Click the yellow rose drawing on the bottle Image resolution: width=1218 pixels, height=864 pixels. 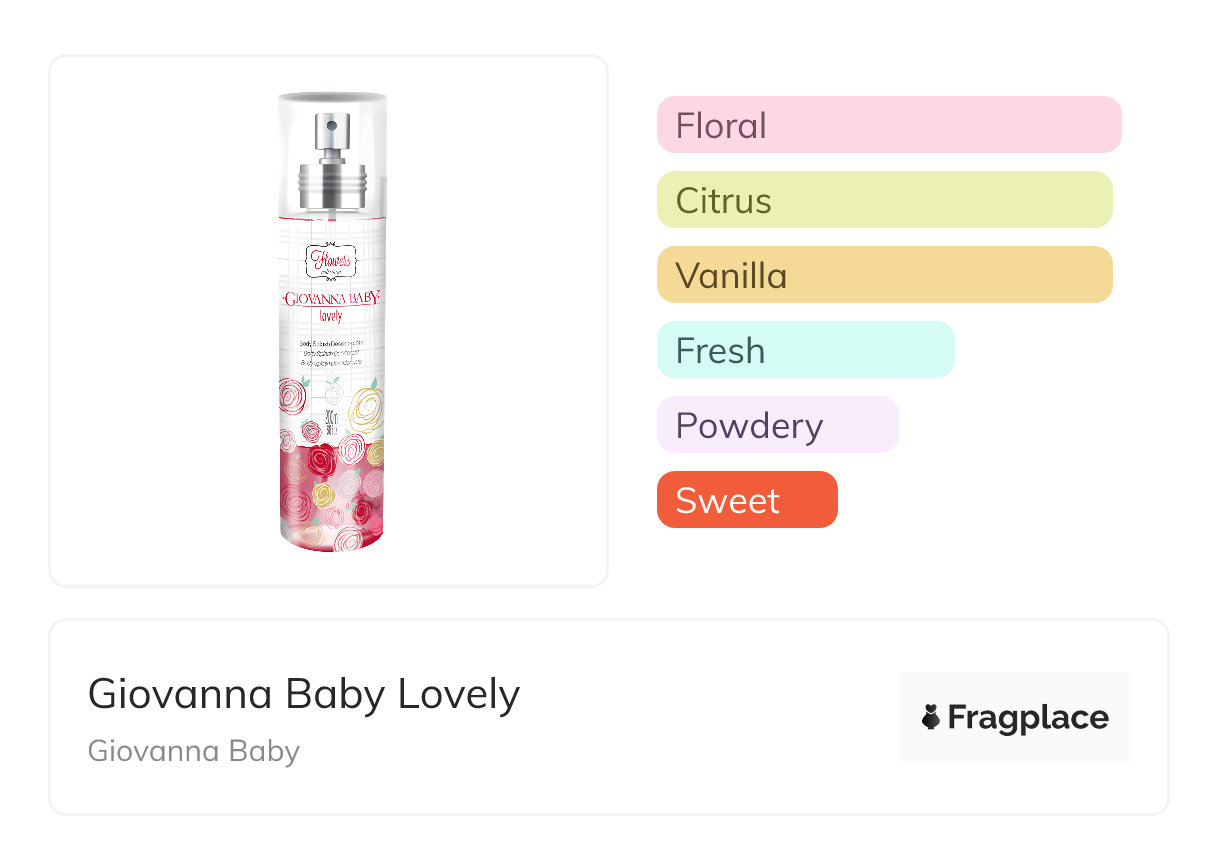[367, 407]
